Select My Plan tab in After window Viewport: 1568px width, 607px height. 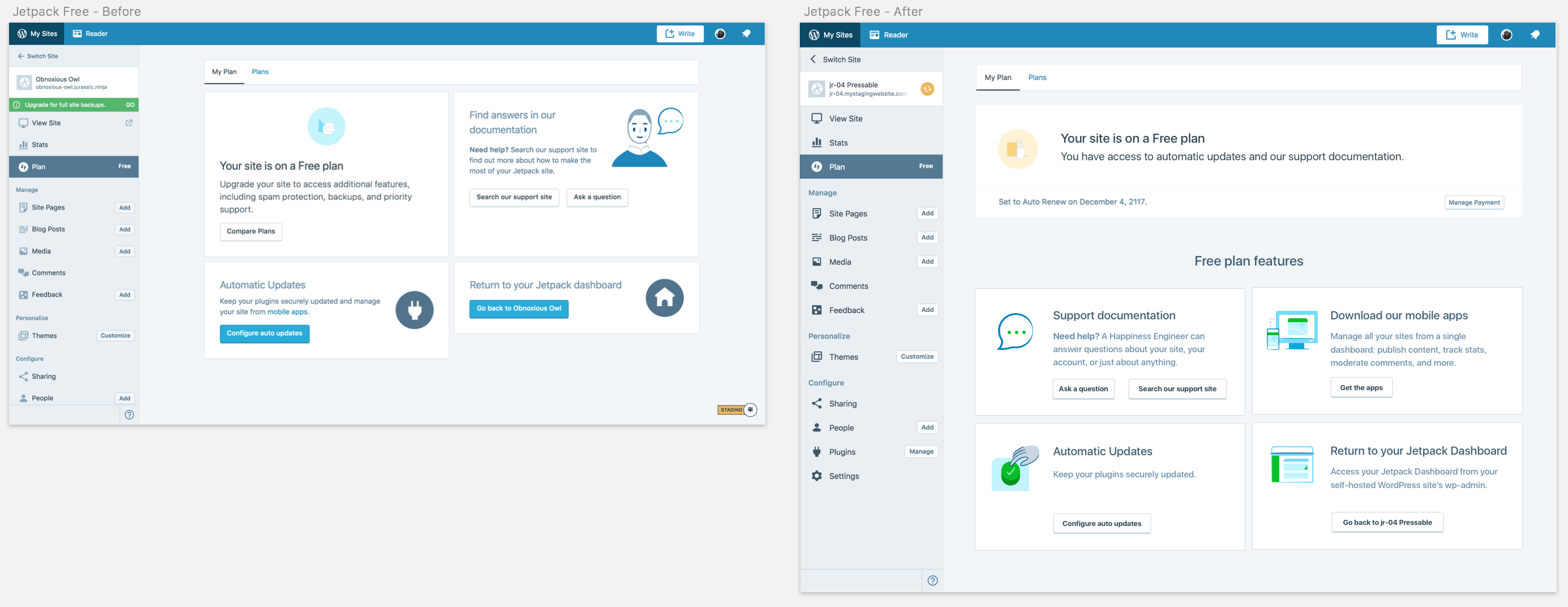click(997, 78)
